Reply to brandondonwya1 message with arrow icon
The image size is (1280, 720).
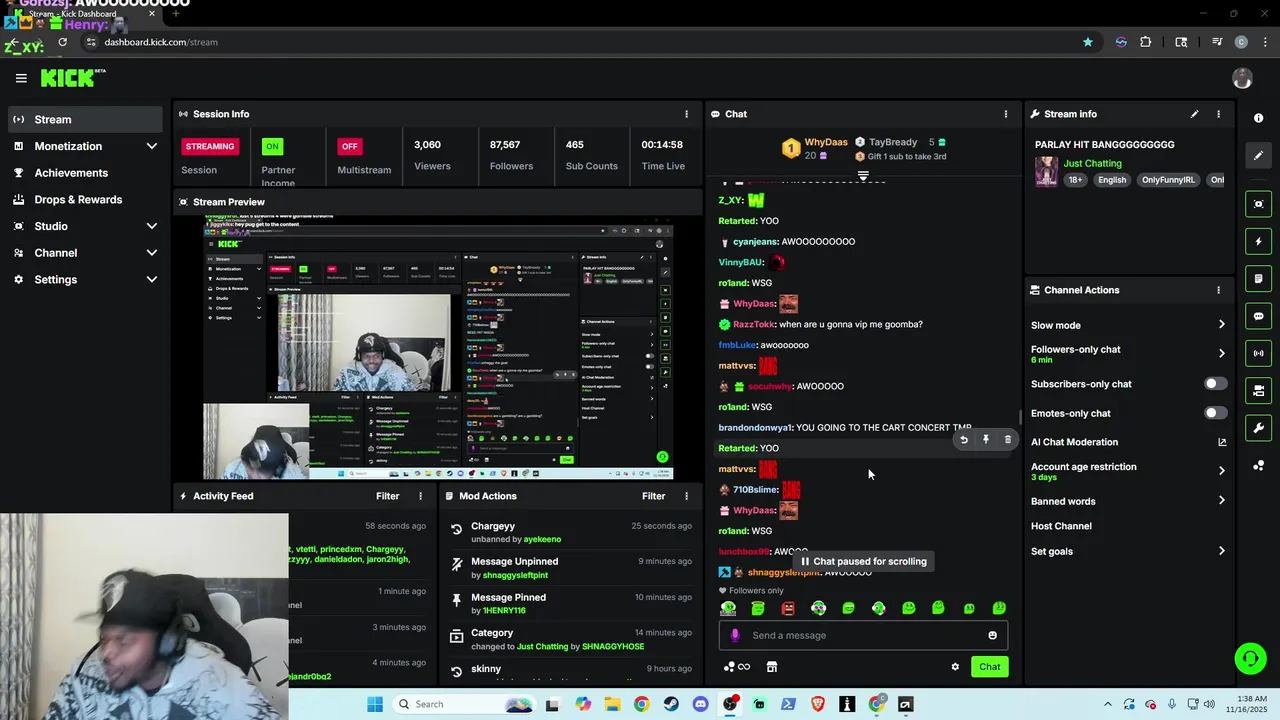[963, 440]
